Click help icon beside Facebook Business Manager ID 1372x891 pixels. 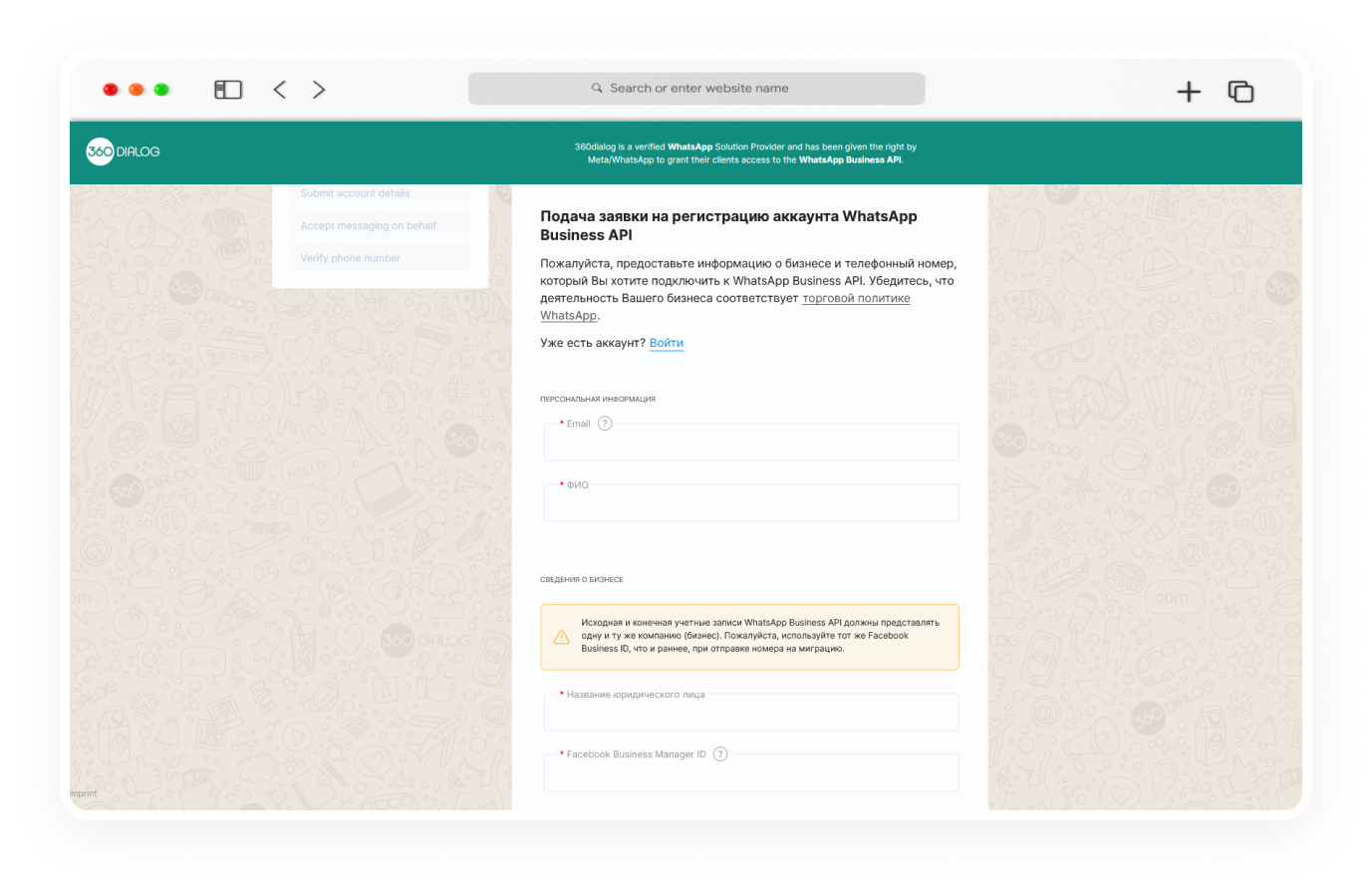720,754
